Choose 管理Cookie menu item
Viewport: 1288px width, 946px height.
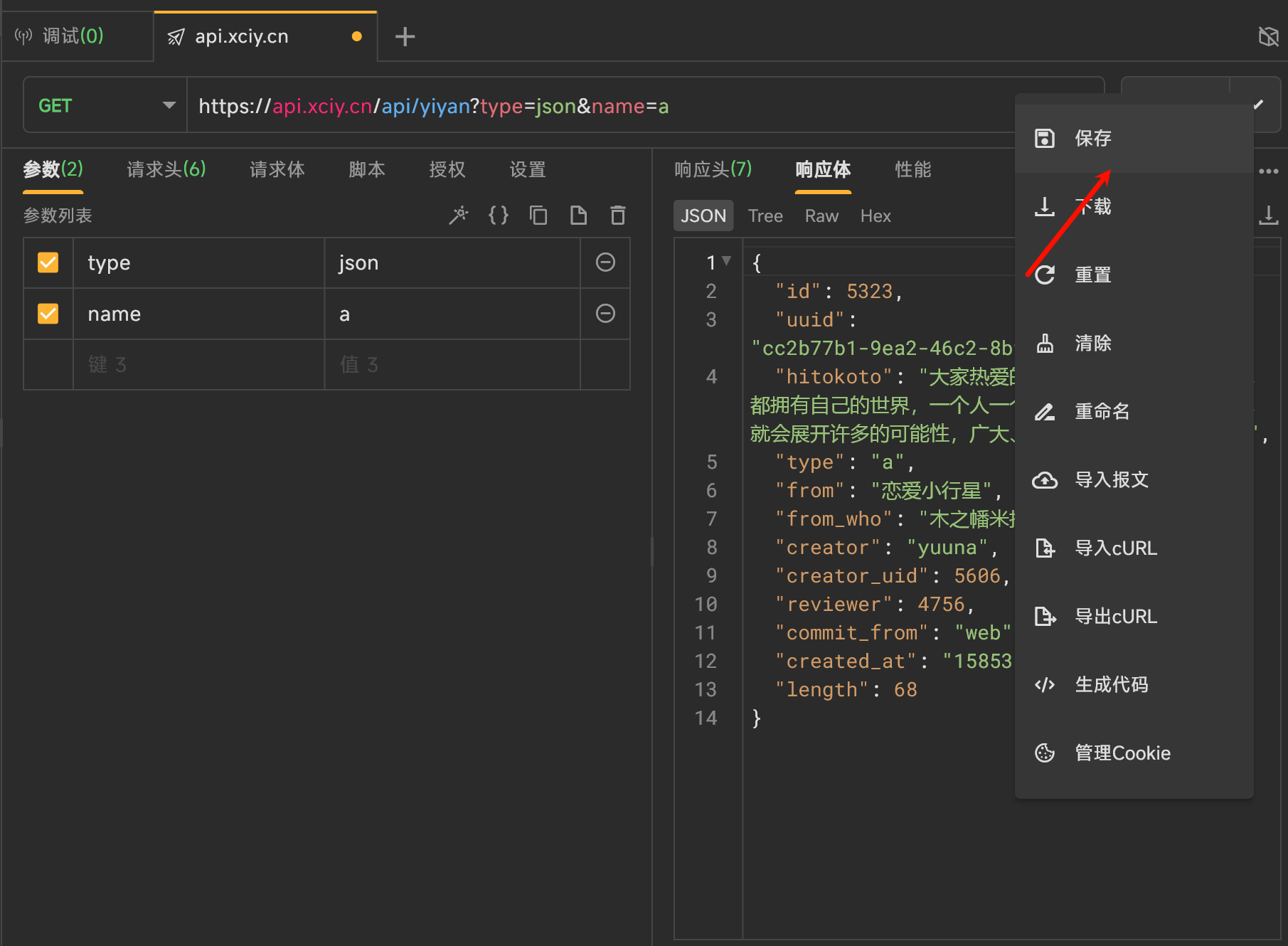pyautogui.click(x=1134, y=753)
